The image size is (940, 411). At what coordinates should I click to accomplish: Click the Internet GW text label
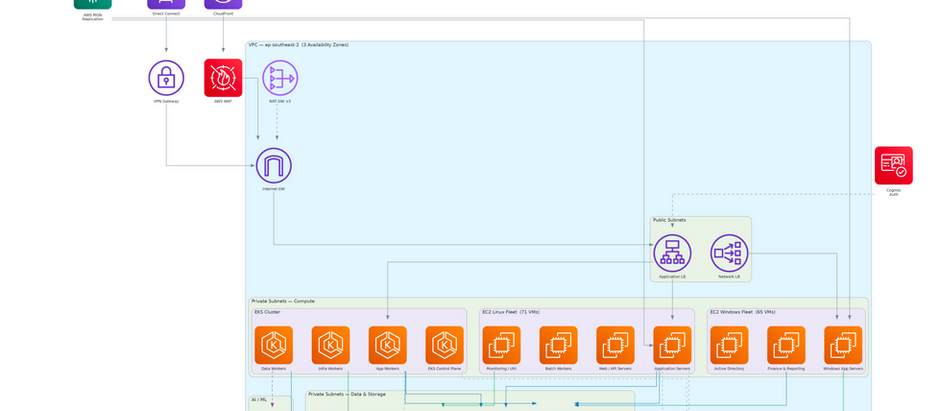tap(274, 189)
